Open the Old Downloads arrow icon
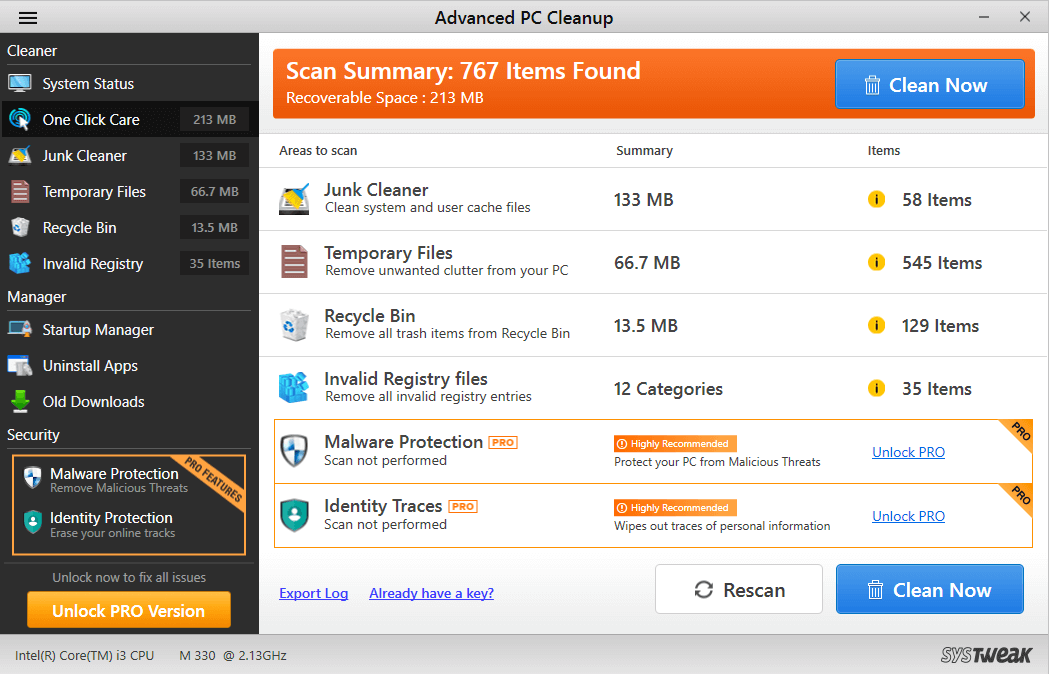This screenshot has height=674, width=1049. [20, 401]
